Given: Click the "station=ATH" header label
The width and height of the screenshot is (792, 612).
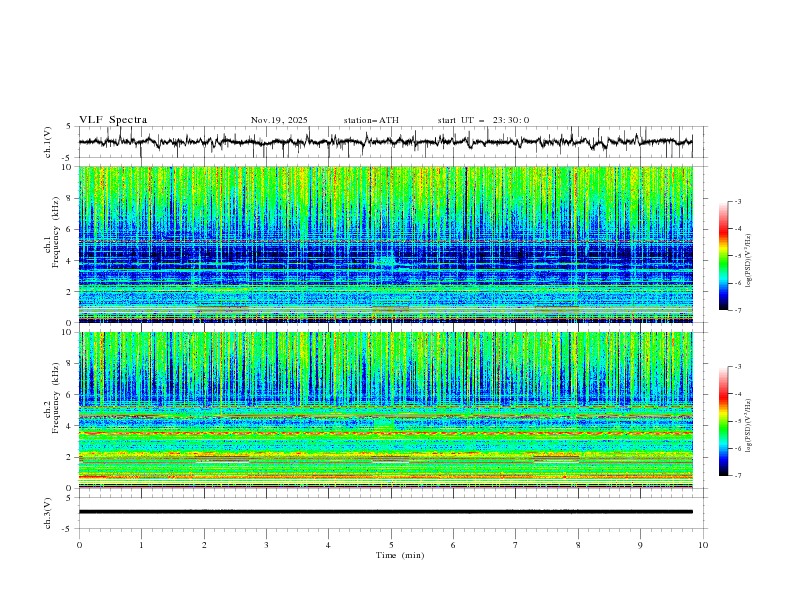Looking at the screenshot, I should (x=371, y=120).
